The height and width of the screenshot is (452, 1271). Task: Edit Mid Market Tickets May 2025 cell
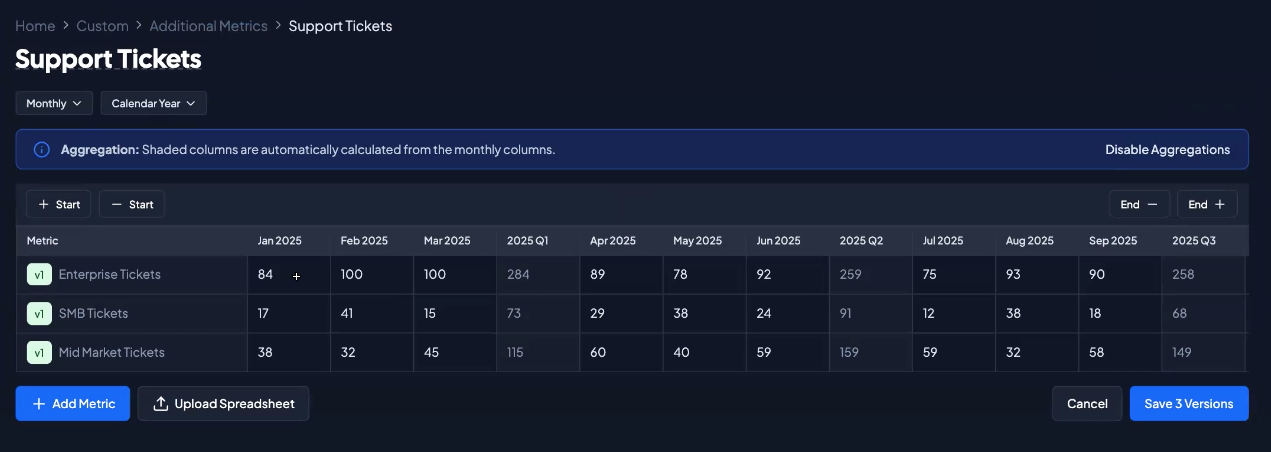click(704, 353)
